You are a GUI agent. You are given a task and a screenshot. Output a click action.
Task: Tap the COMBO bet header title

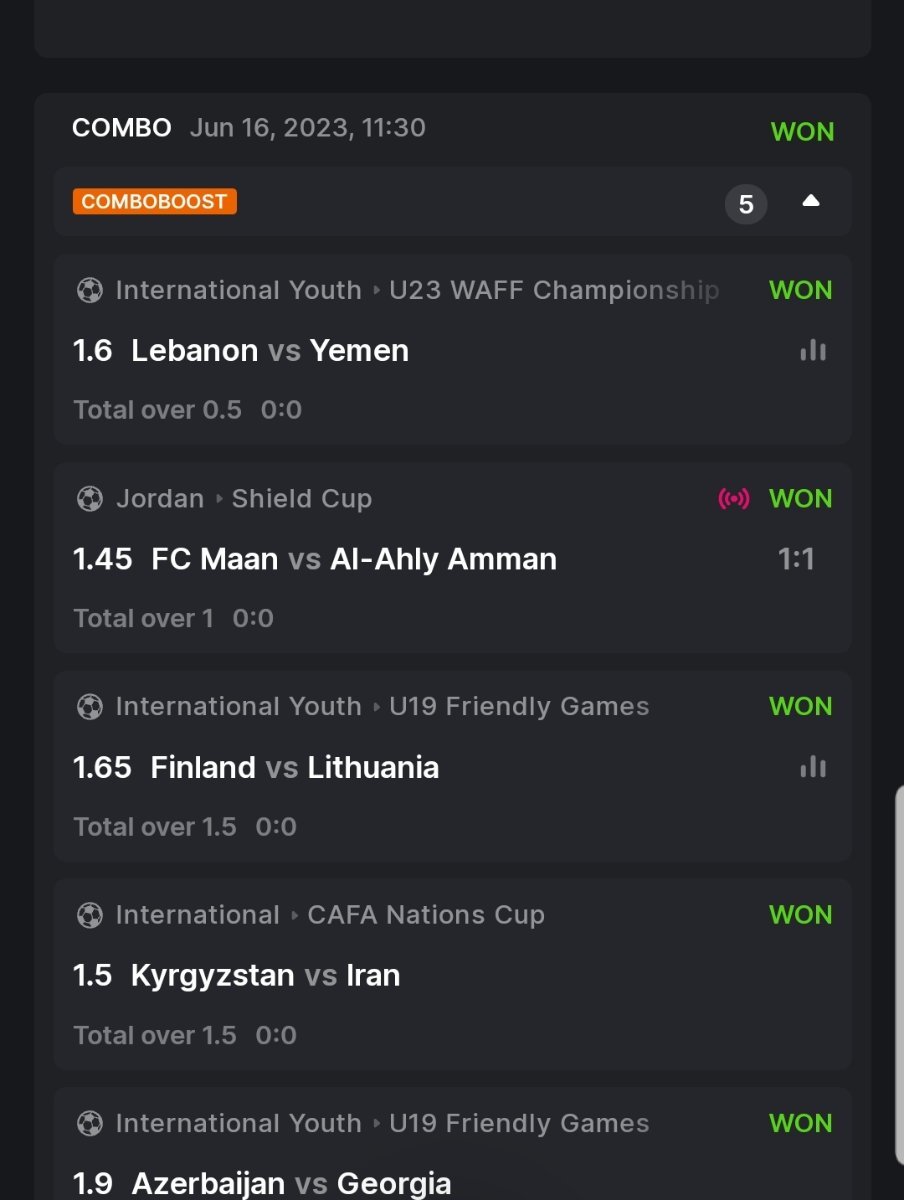[121, 128]
